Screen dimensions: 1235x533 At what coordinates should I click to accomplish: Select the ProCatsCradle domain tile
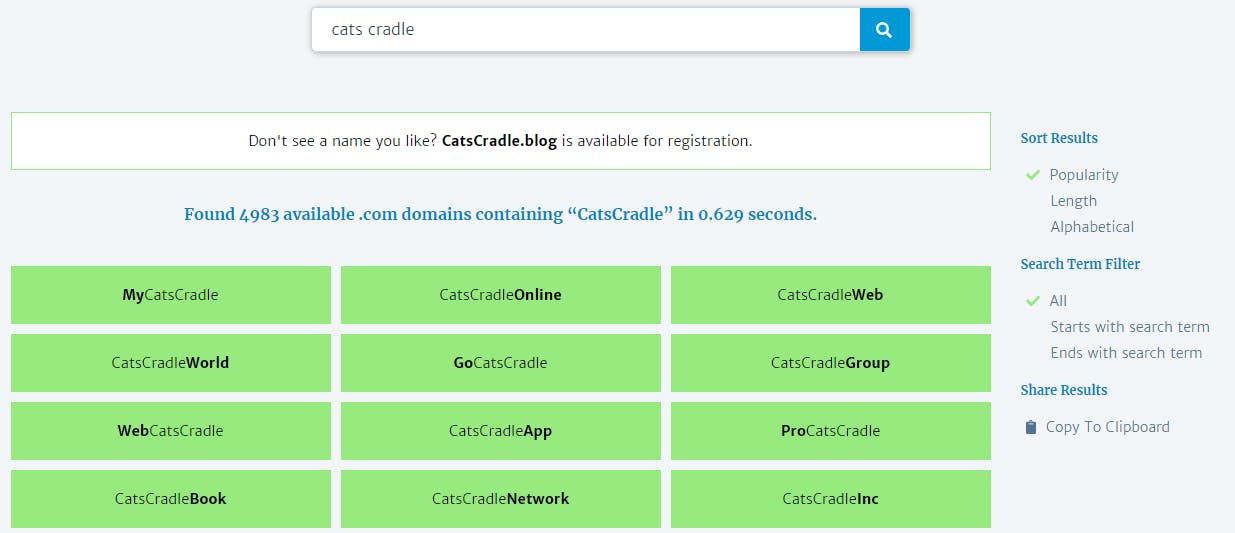831,431
